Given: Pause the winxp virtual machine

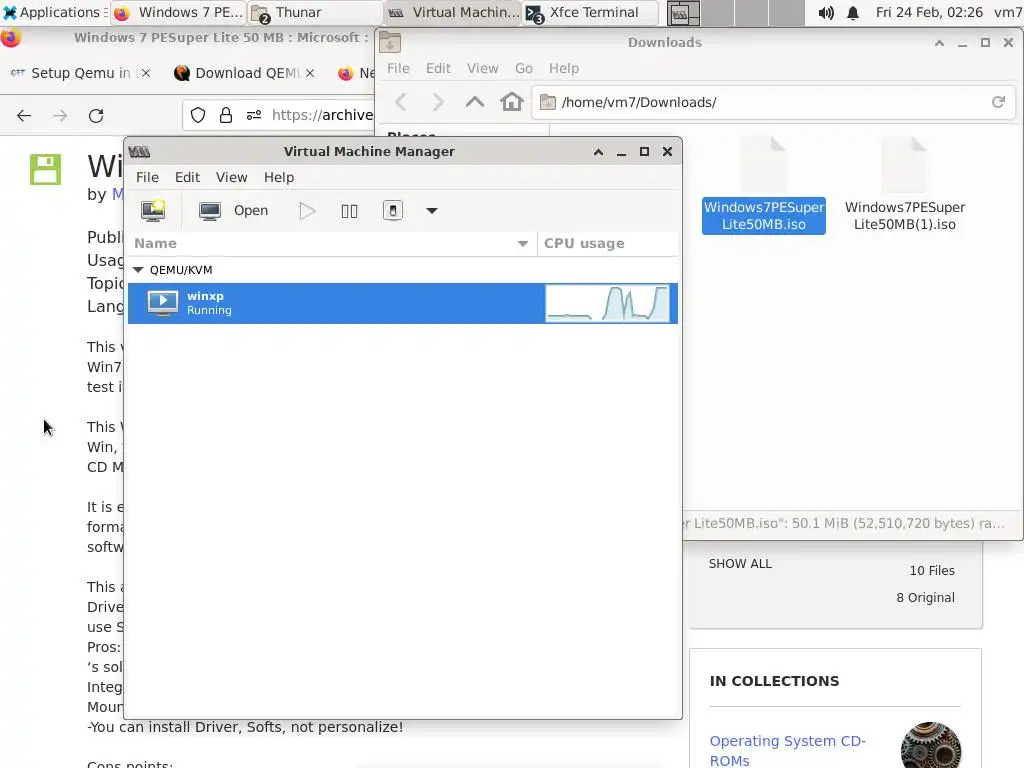Looking at the screenshot, I should coord(349,210).
